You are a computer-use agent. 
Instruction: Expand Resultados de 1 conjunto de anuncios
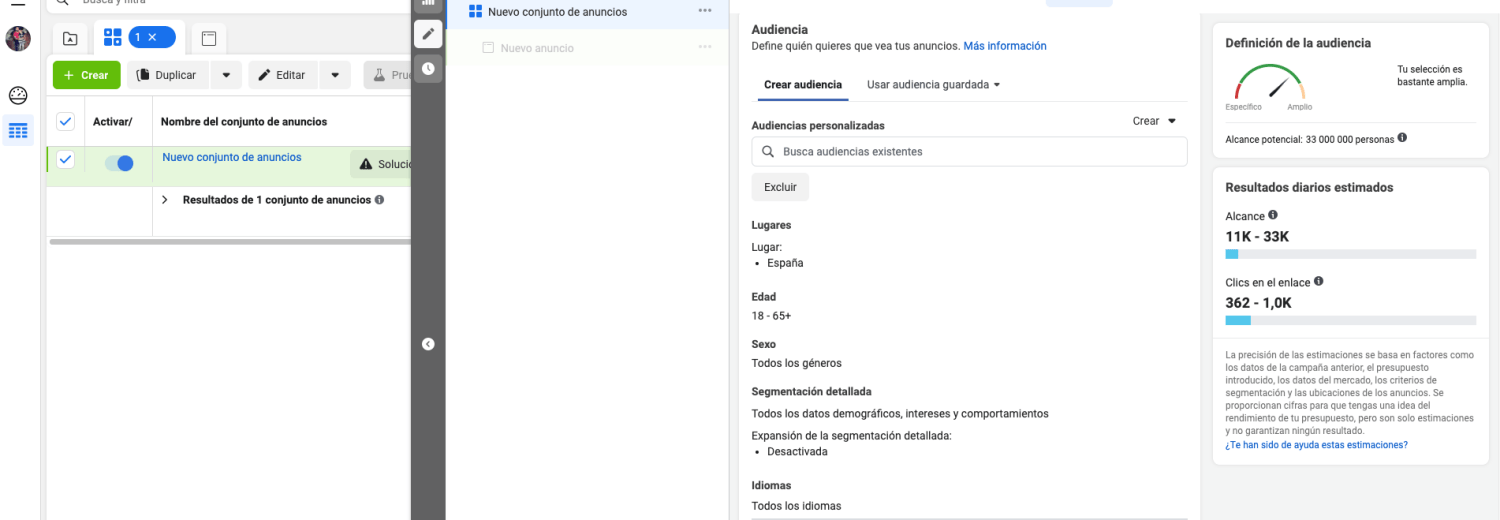point(165,200)
